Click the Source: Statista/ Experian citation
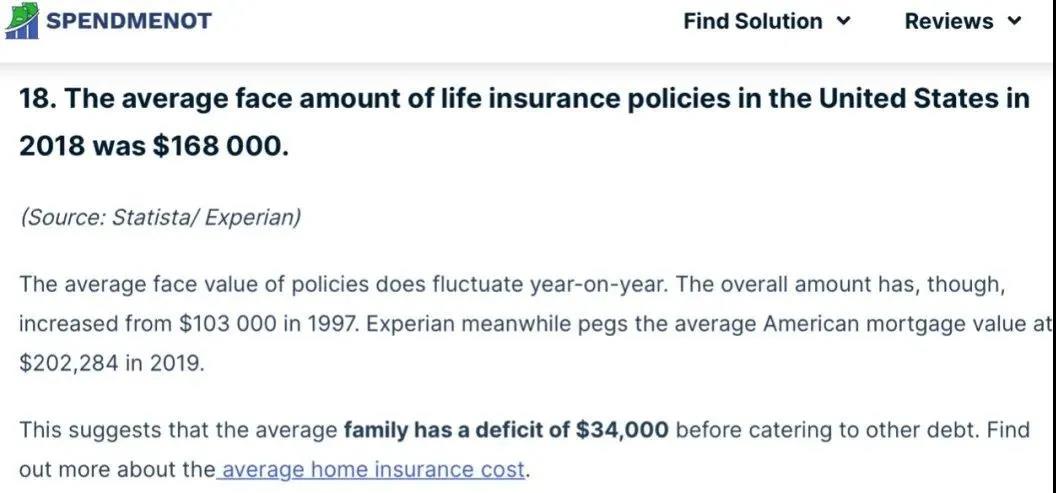 click(x=160, y=218)
